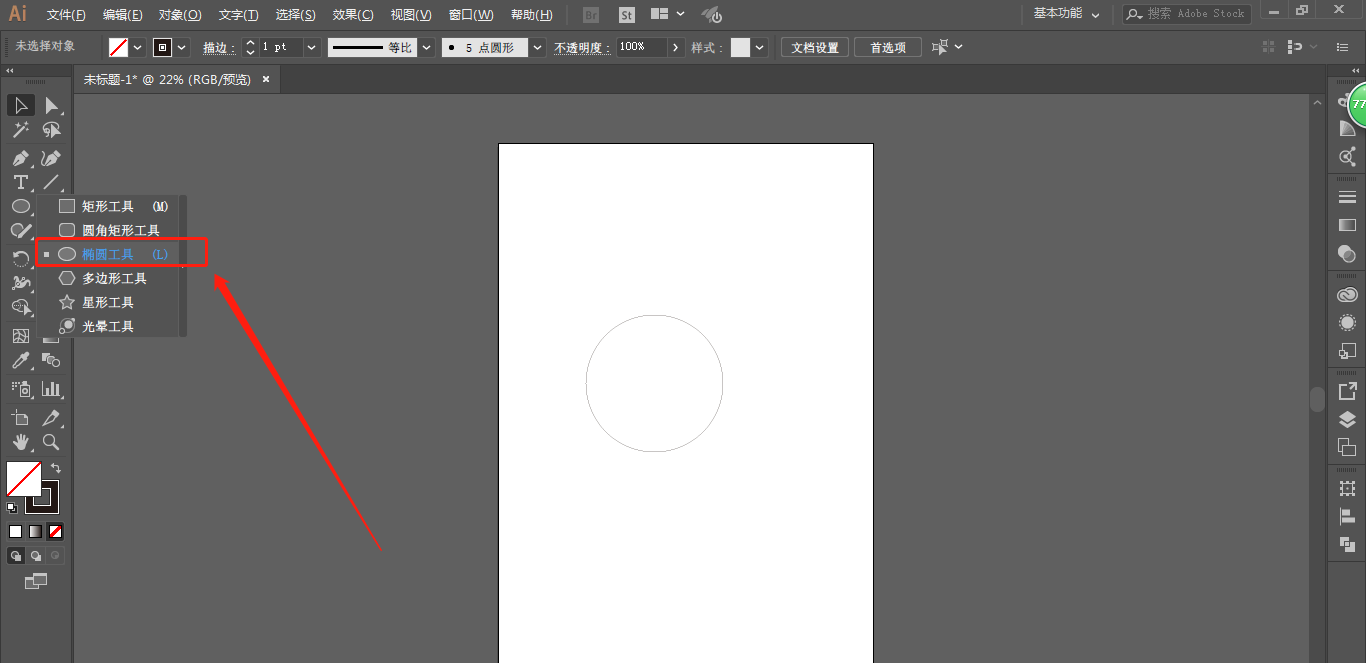Open arrange documents dropdown

(668, 14)
